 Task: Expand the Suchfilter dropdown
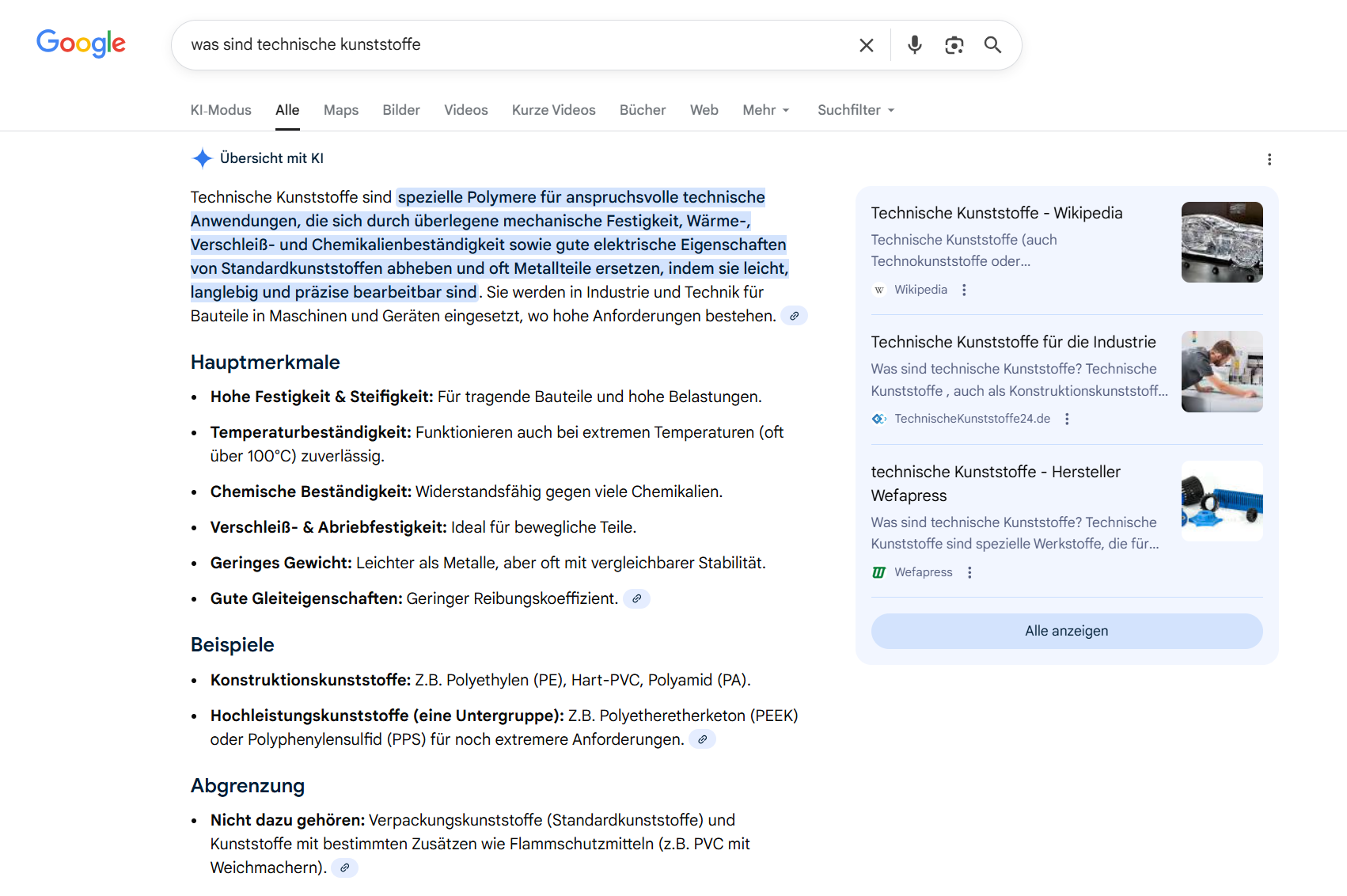point(856,110)
